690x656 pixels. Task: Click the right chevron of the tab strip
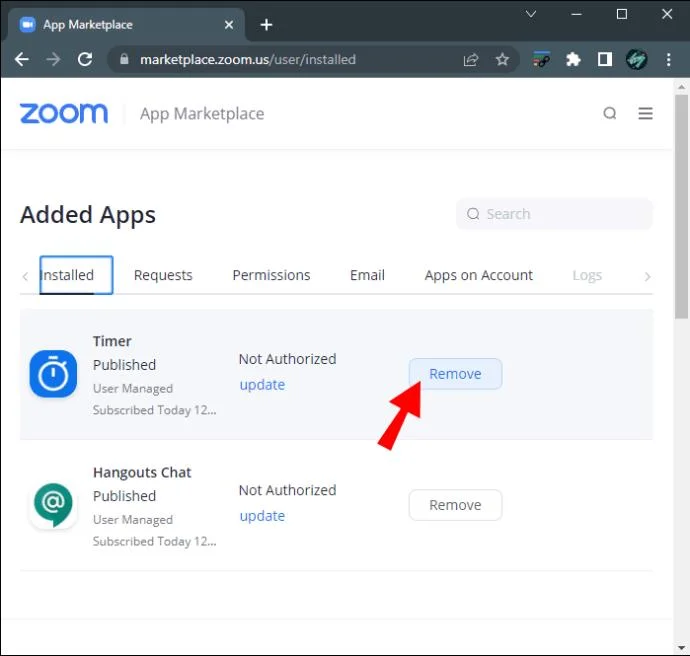pos(647,276)
